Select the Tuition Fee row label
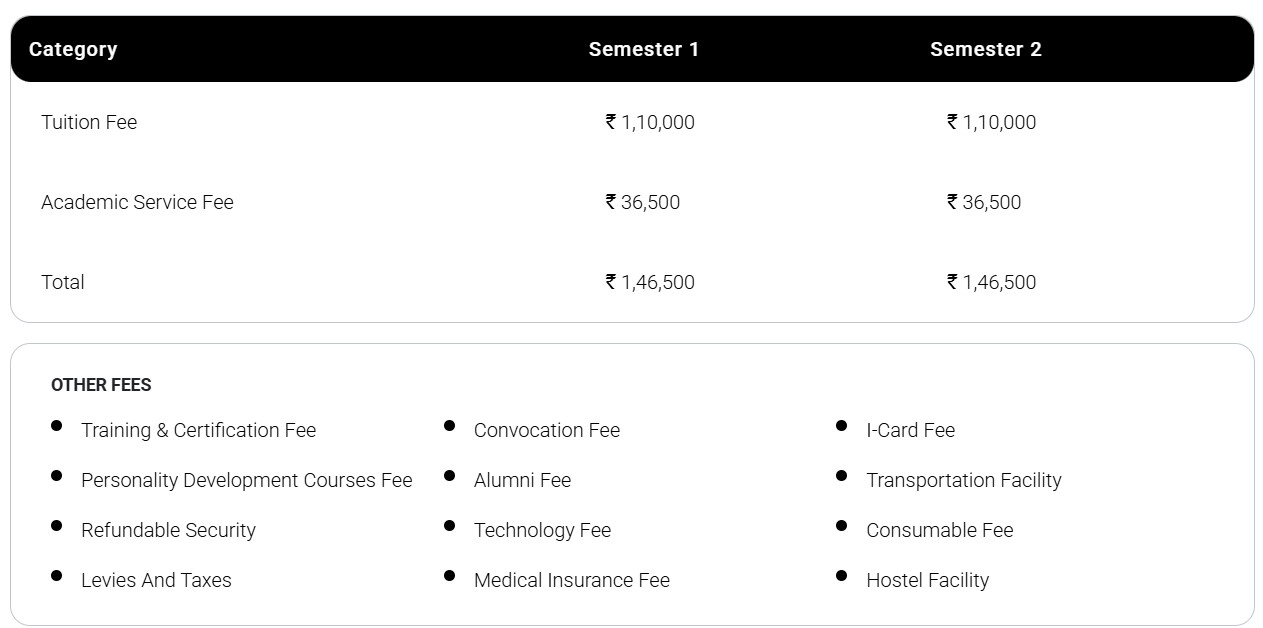The height and width of the screenshot is (628, 1263). 89,122
